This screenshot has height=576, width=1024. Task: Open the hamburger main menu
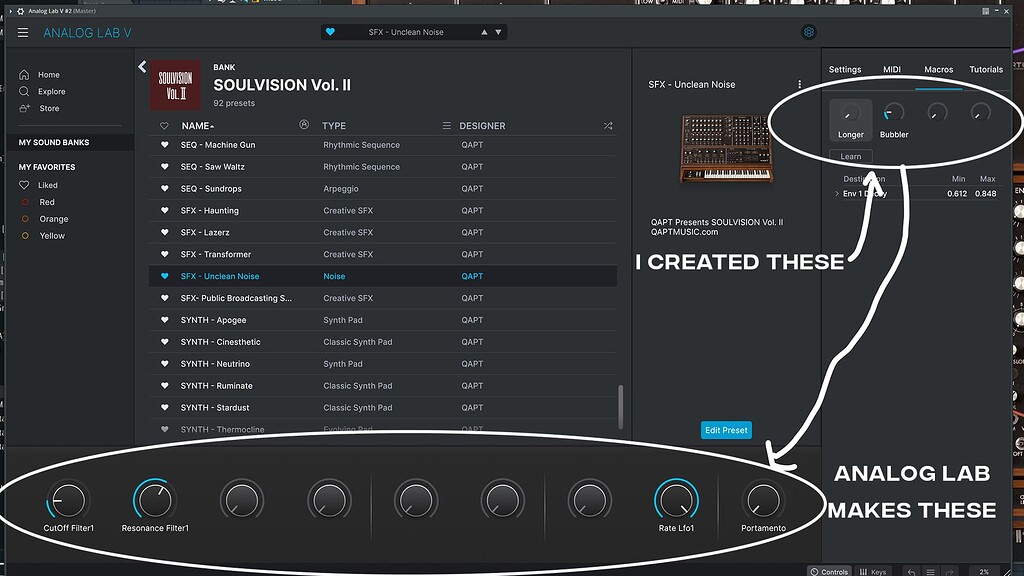23,32
